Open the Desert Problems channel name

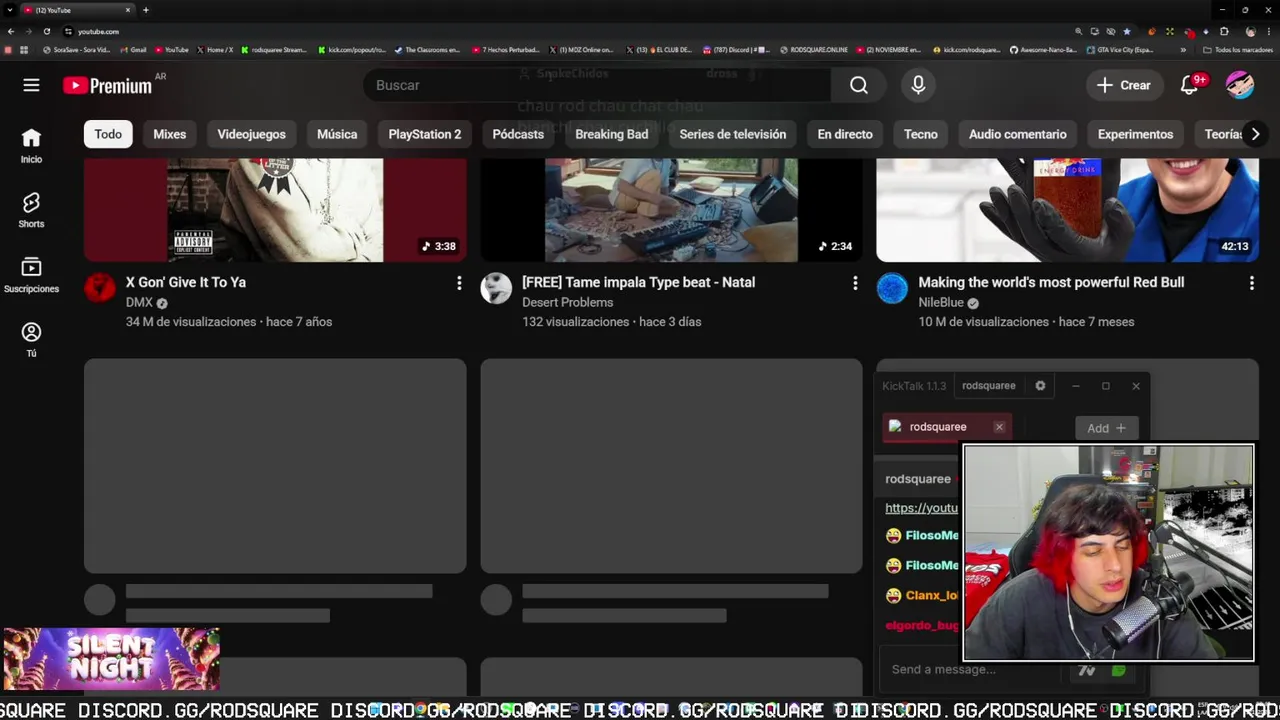567,302
